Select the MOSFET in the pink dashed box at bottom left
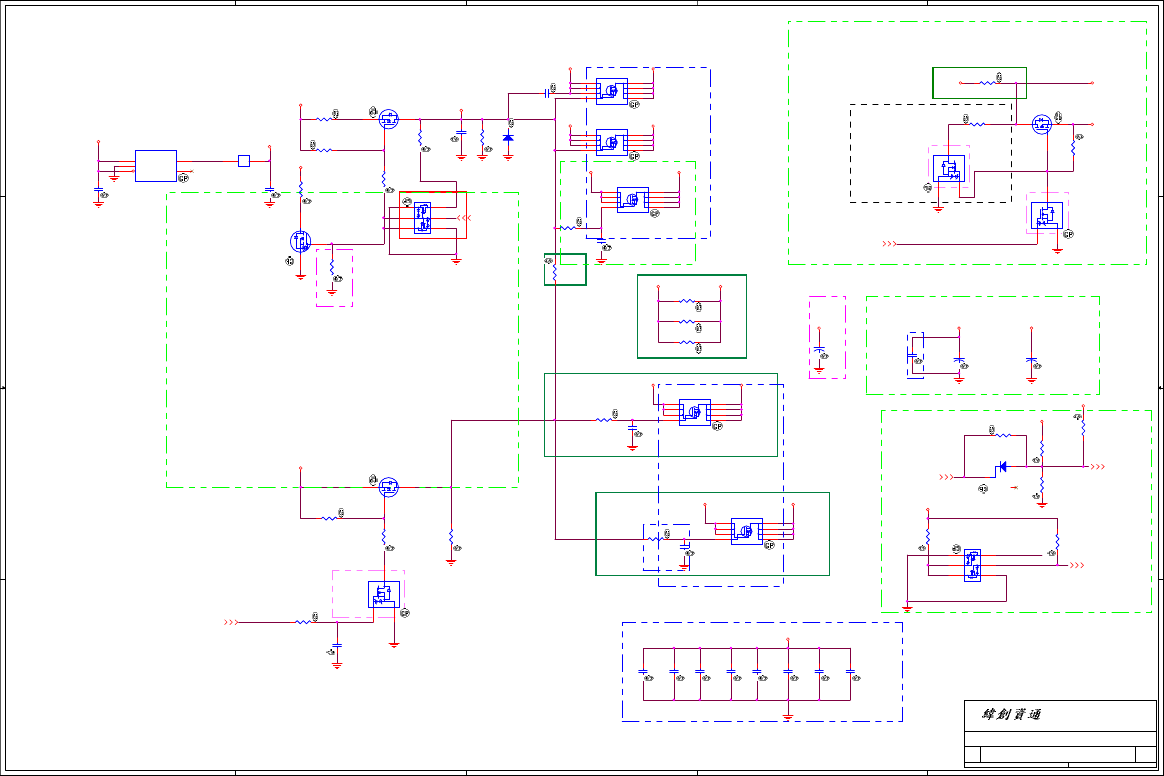The width and height of the screenshot is (1164, 776). pos(384,595)
